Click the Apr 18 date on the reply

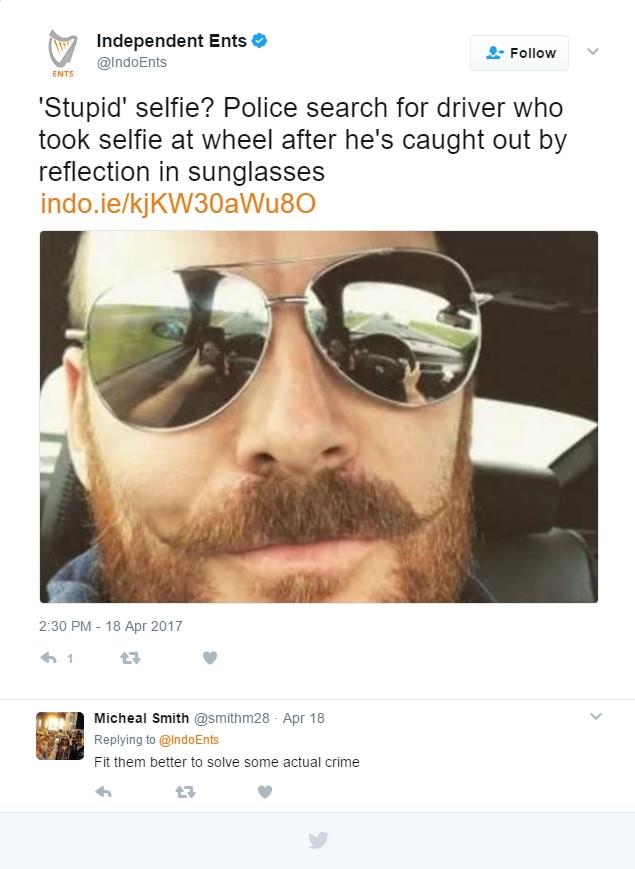point(304,718)
